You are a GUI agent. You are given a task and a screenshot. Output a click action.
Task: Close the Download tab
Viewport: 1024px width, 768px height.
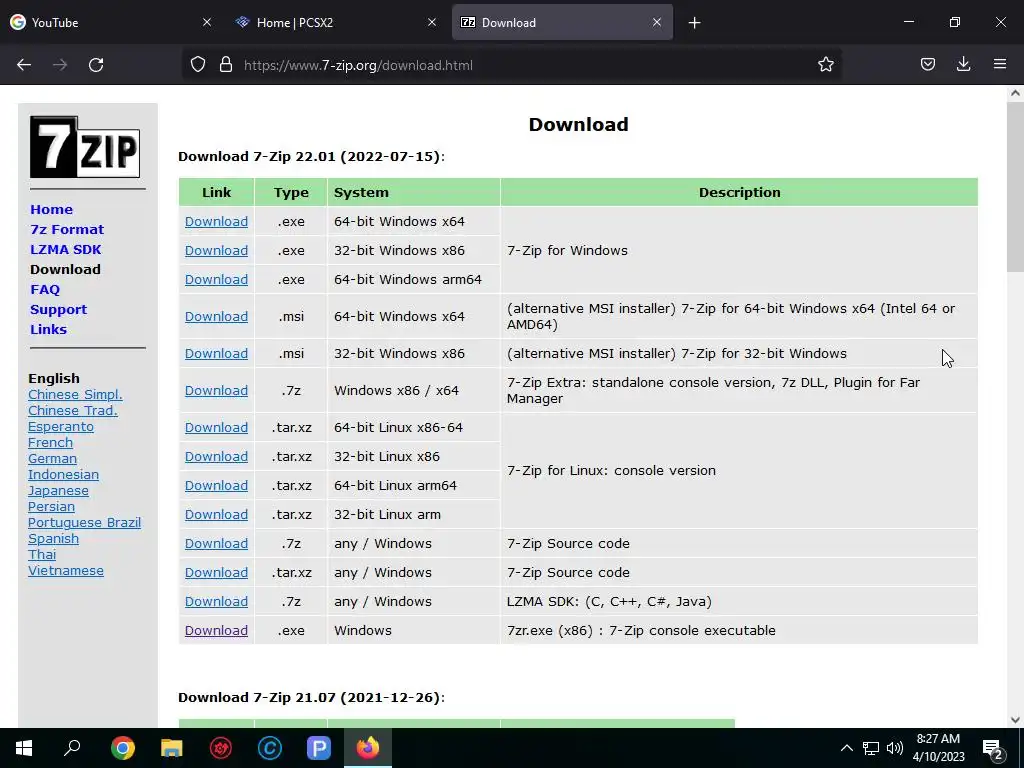(656, 22)
